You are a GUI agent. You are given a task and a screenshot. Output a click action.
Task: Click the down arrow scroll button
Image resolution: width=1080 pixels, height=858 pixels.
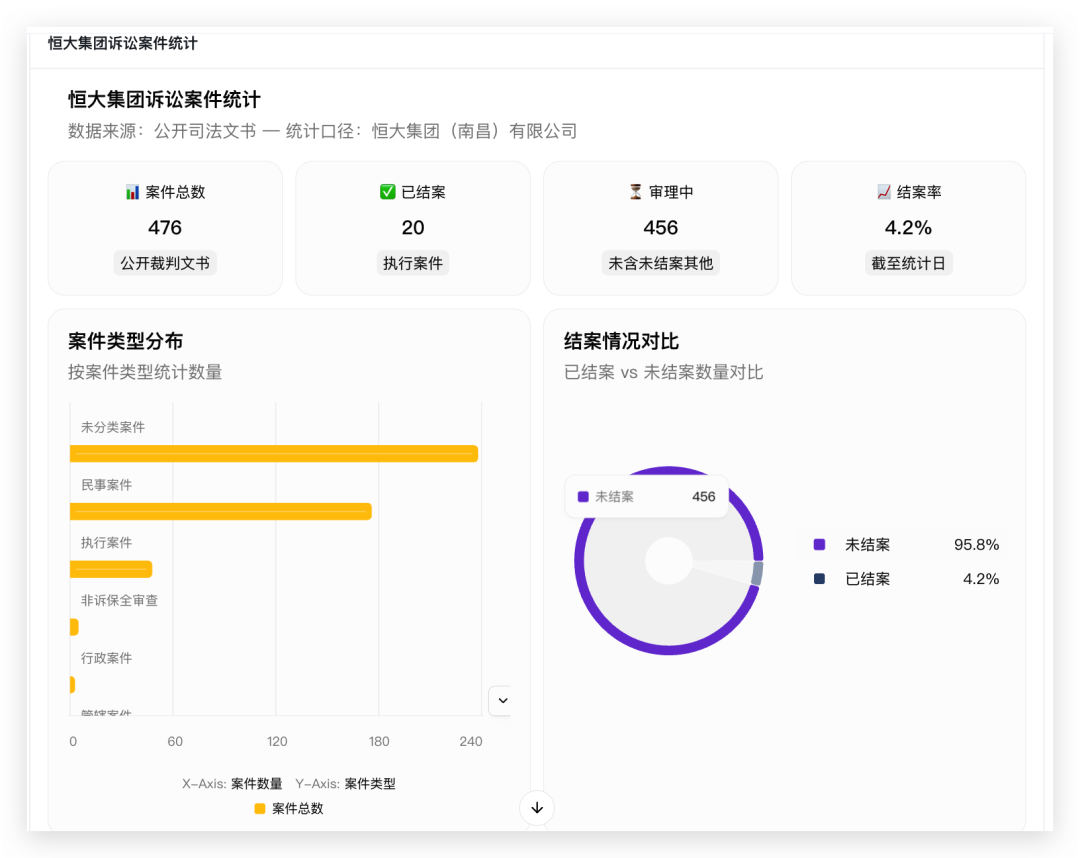[x=537, y=808]
